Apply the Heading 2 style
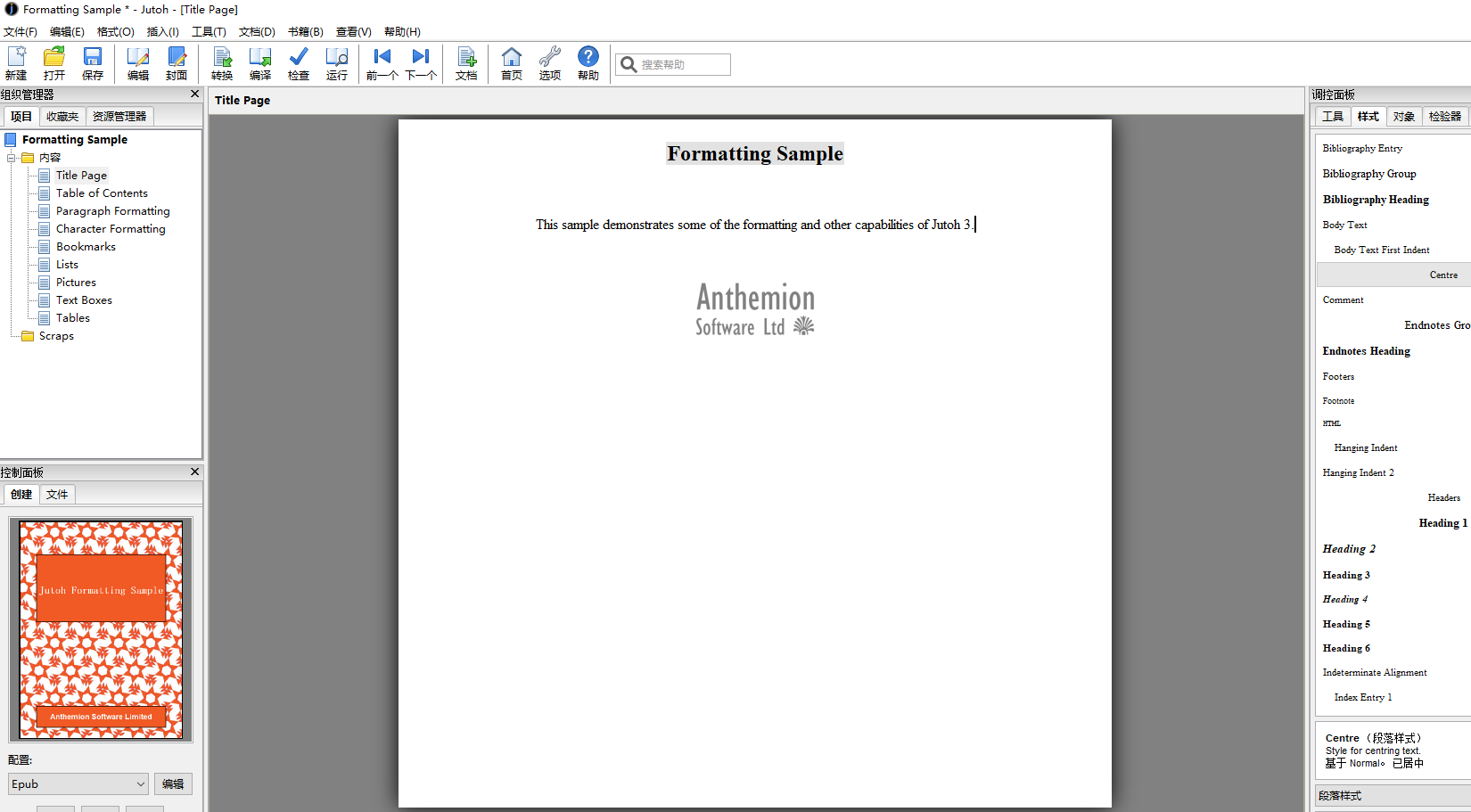1471x812 pixels. tap(1349, 549)
